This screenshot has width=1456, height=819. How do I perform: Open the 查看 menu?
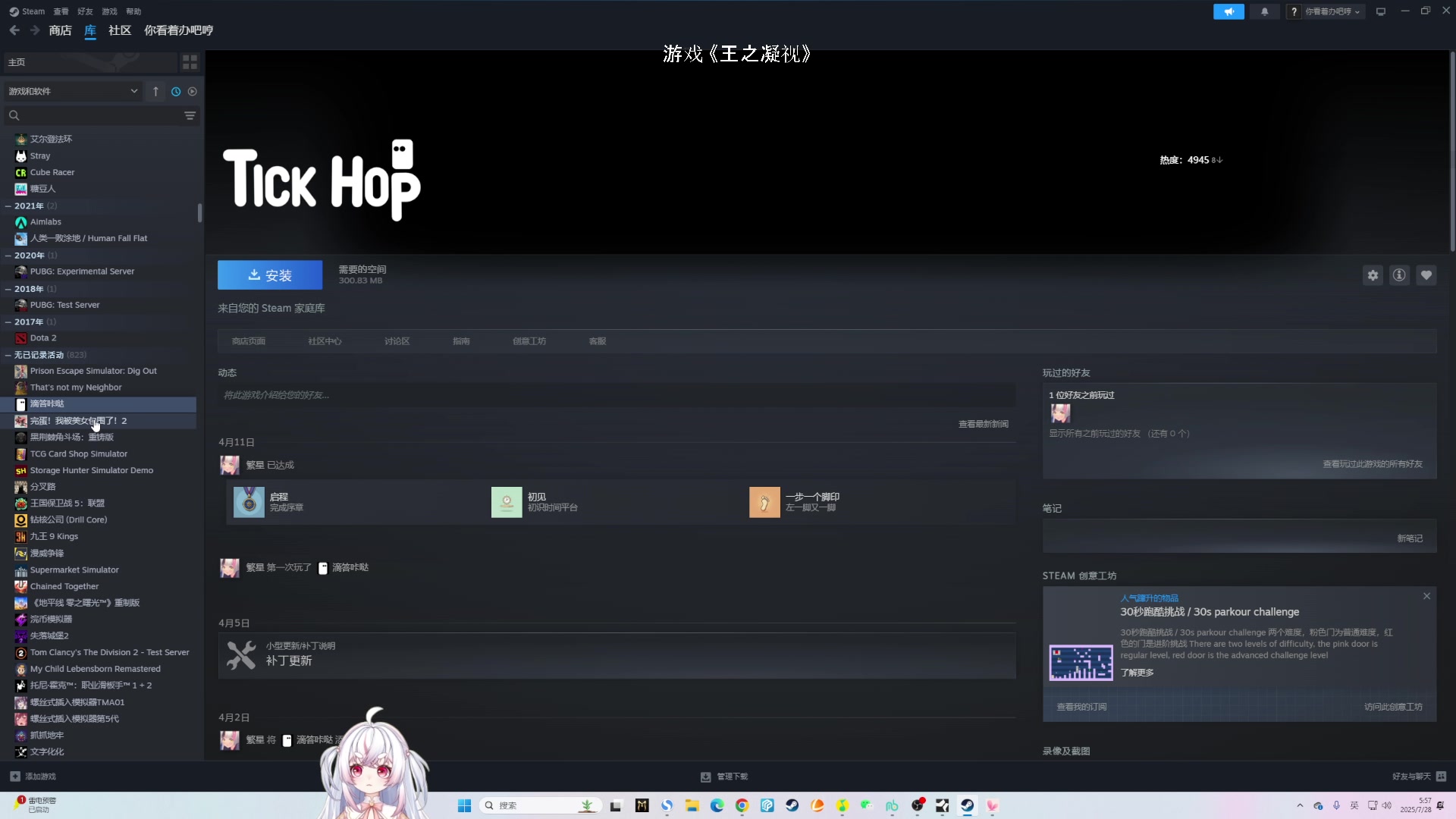[61, 11]
